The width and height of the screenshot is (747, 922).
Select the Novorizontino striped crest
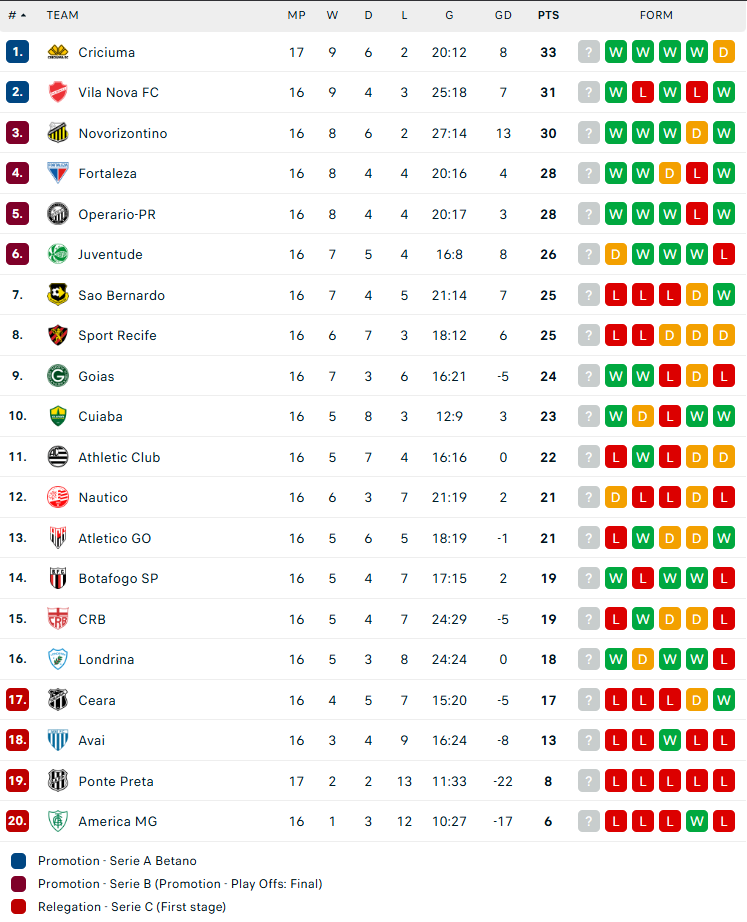coord(58,133)
